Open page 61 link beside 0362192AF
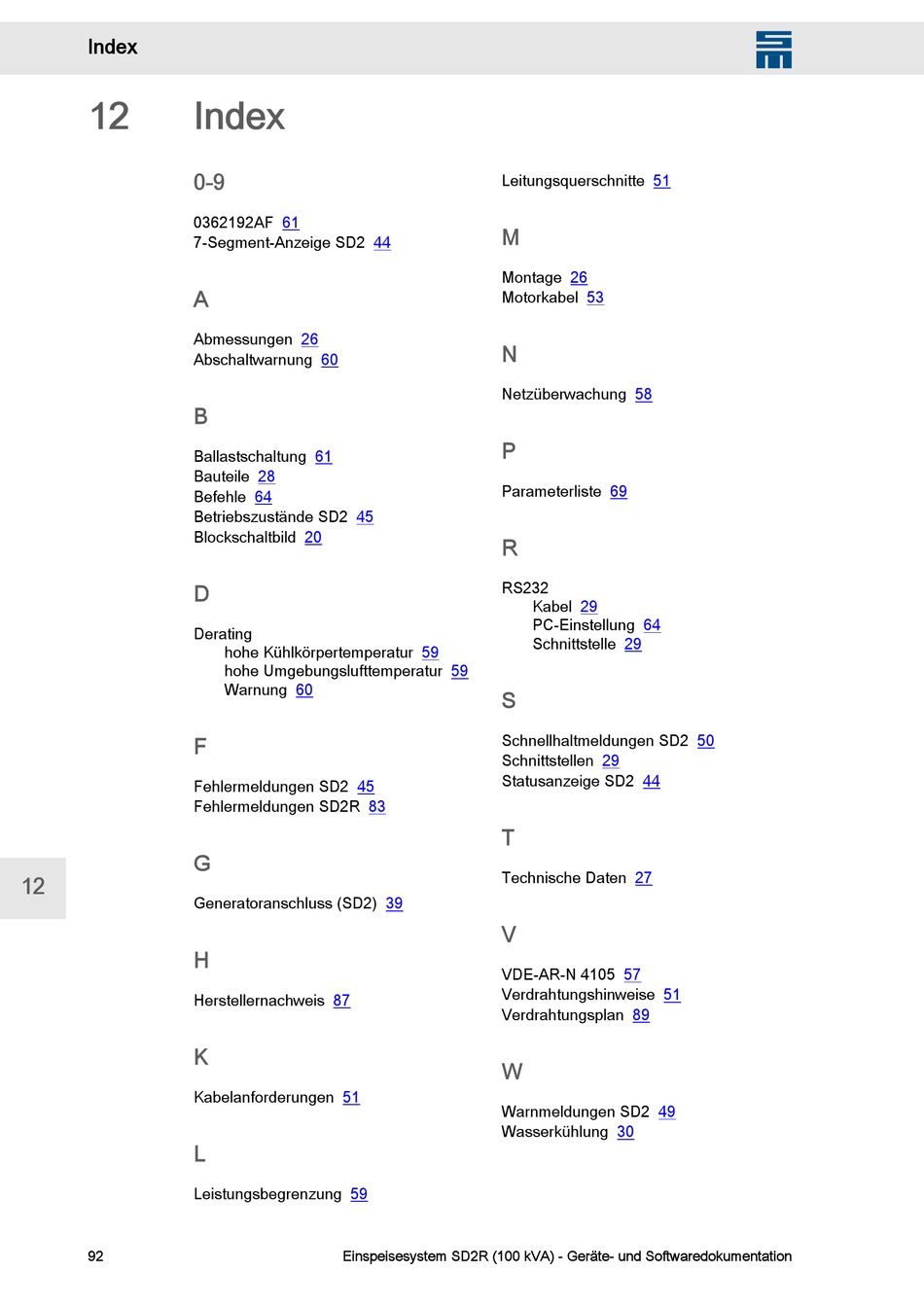 (x=291, y=223)
